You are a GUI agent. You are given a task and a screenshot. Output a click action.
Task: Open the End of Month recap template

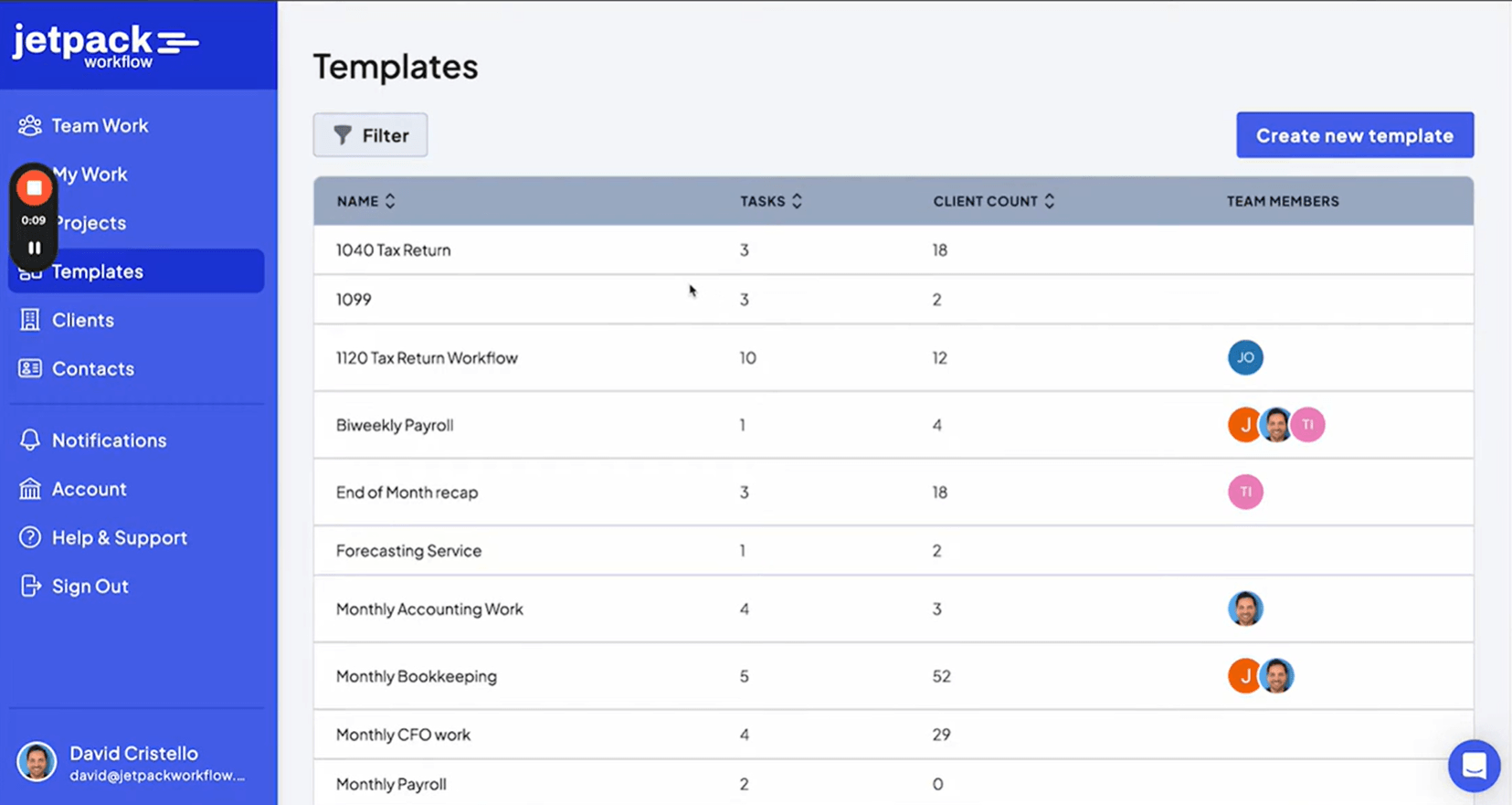tap(407, 493)
